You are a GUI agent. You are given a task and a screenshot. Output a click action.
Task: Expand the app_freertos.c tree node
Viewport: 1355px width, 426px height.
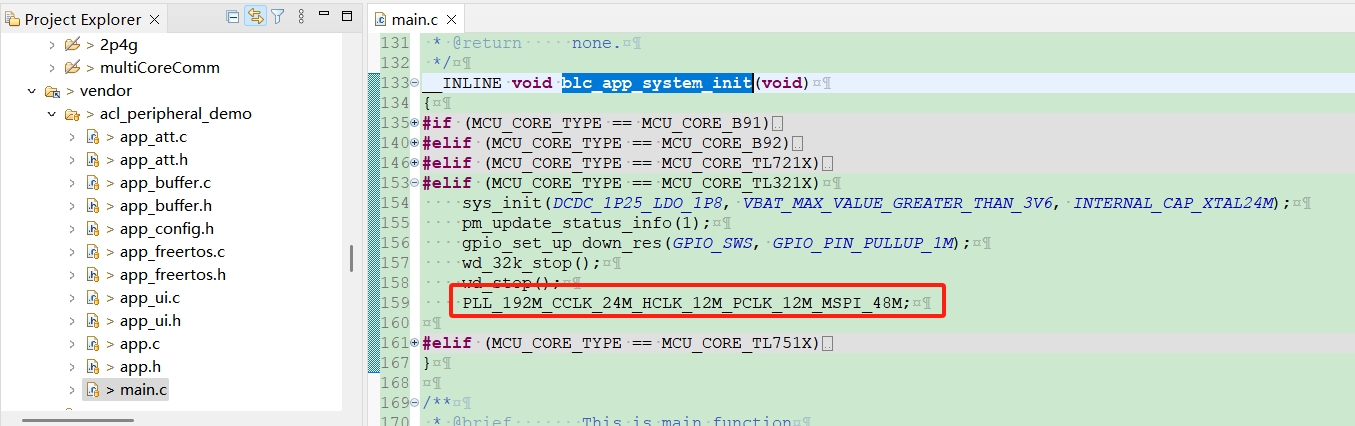[x=72, y=252]
